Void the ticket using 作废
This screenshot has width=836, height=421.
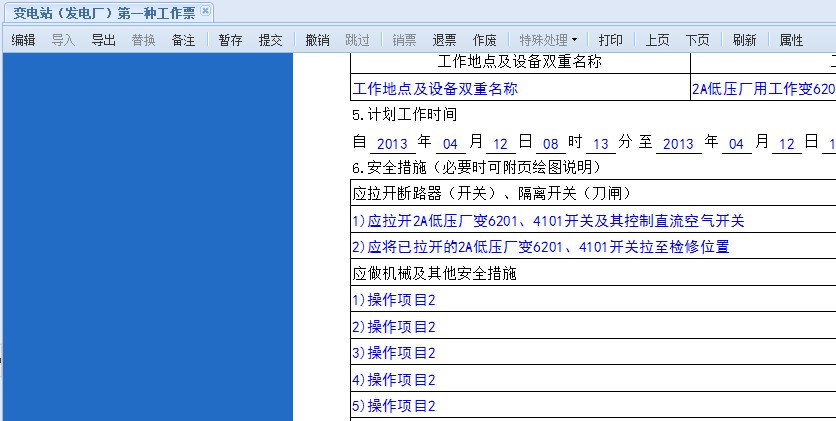tap(484, 40)
